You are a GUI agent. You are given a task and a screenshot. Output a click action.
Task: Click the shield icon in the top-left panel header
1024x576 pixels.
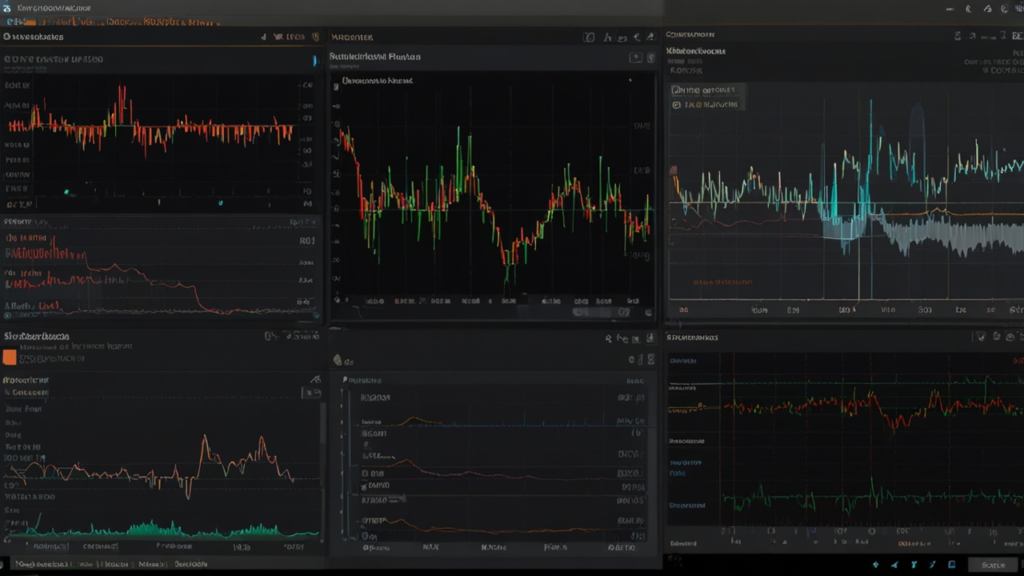316,37
